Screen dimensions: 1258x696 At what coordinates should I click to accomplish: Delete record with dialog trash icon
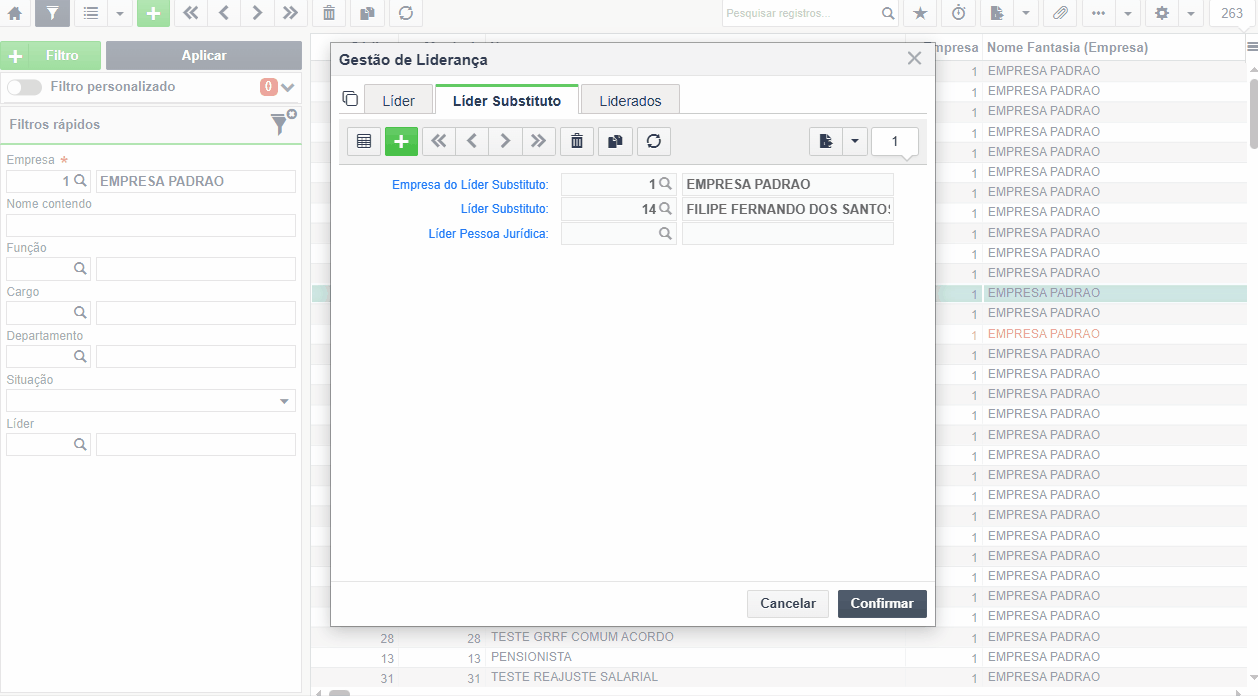coord(576,141)
